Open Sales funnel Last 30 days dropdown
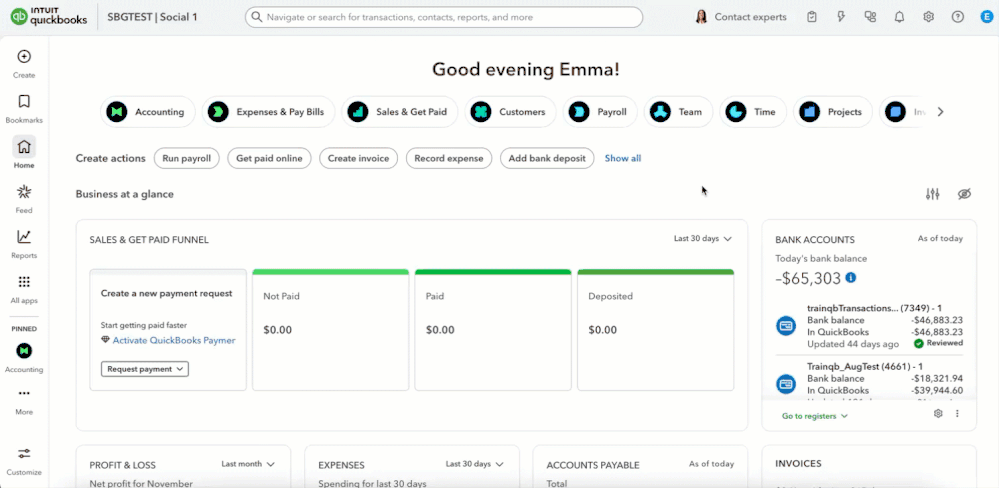Image resolution: width=999 pixels, height=488 pixels. click(703, 239)
